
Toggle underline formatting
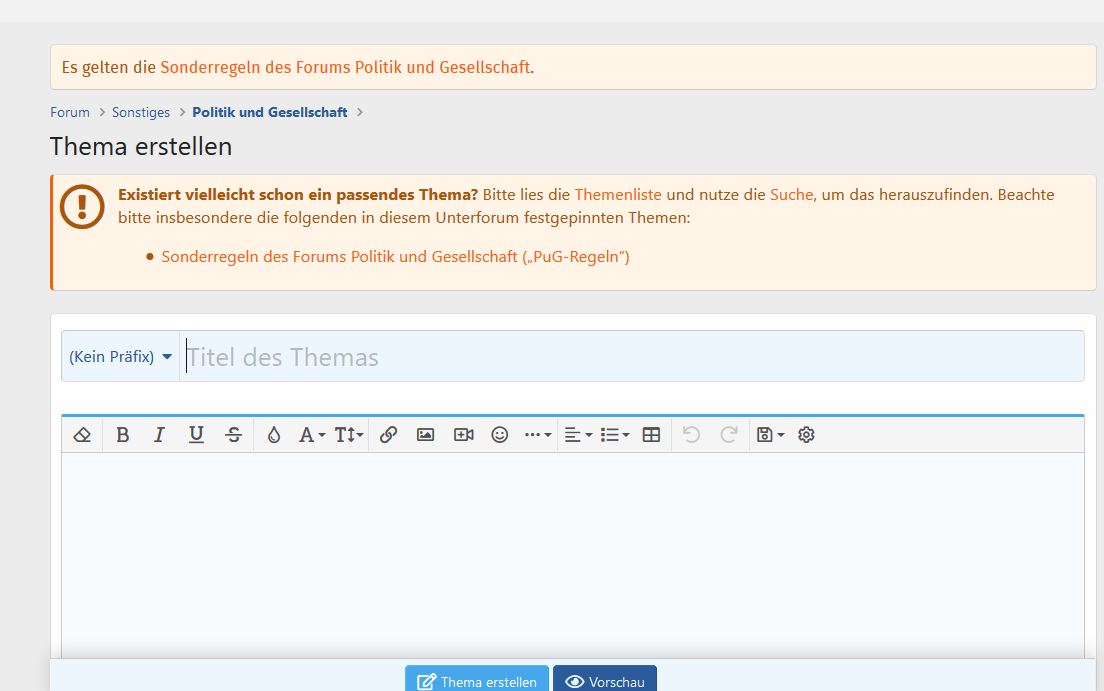(x=196, y=435)
